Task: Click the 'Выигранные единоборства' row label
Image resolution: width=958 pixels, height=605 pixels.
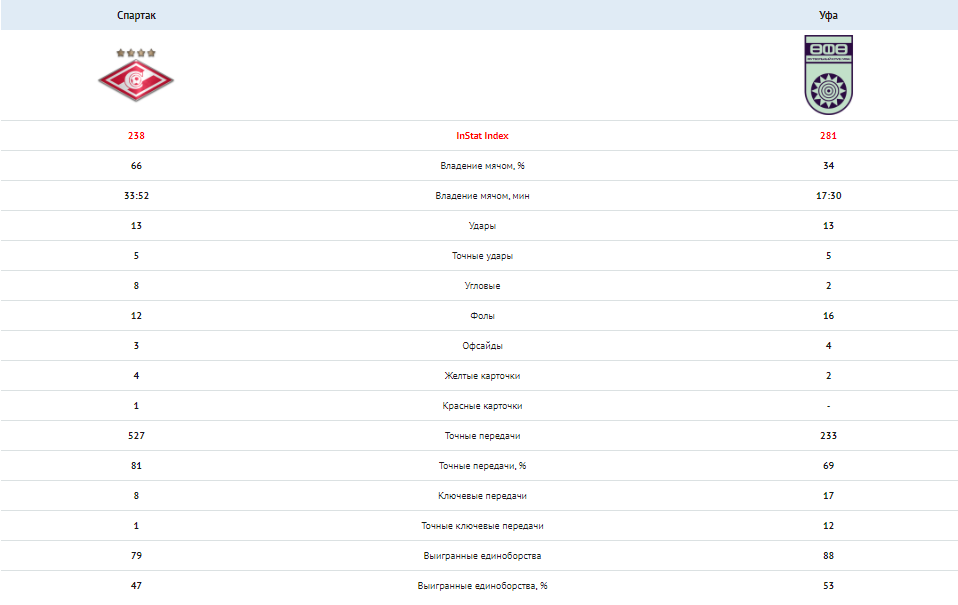Action: pos(482,555)
